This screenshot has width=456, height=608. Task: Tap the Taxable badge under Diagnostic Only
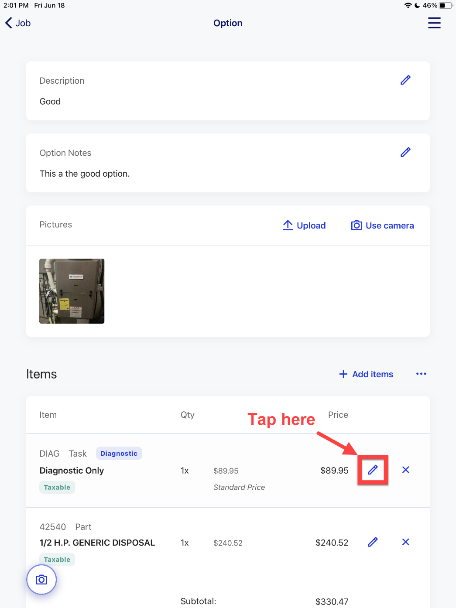click(x=57, y=487)
